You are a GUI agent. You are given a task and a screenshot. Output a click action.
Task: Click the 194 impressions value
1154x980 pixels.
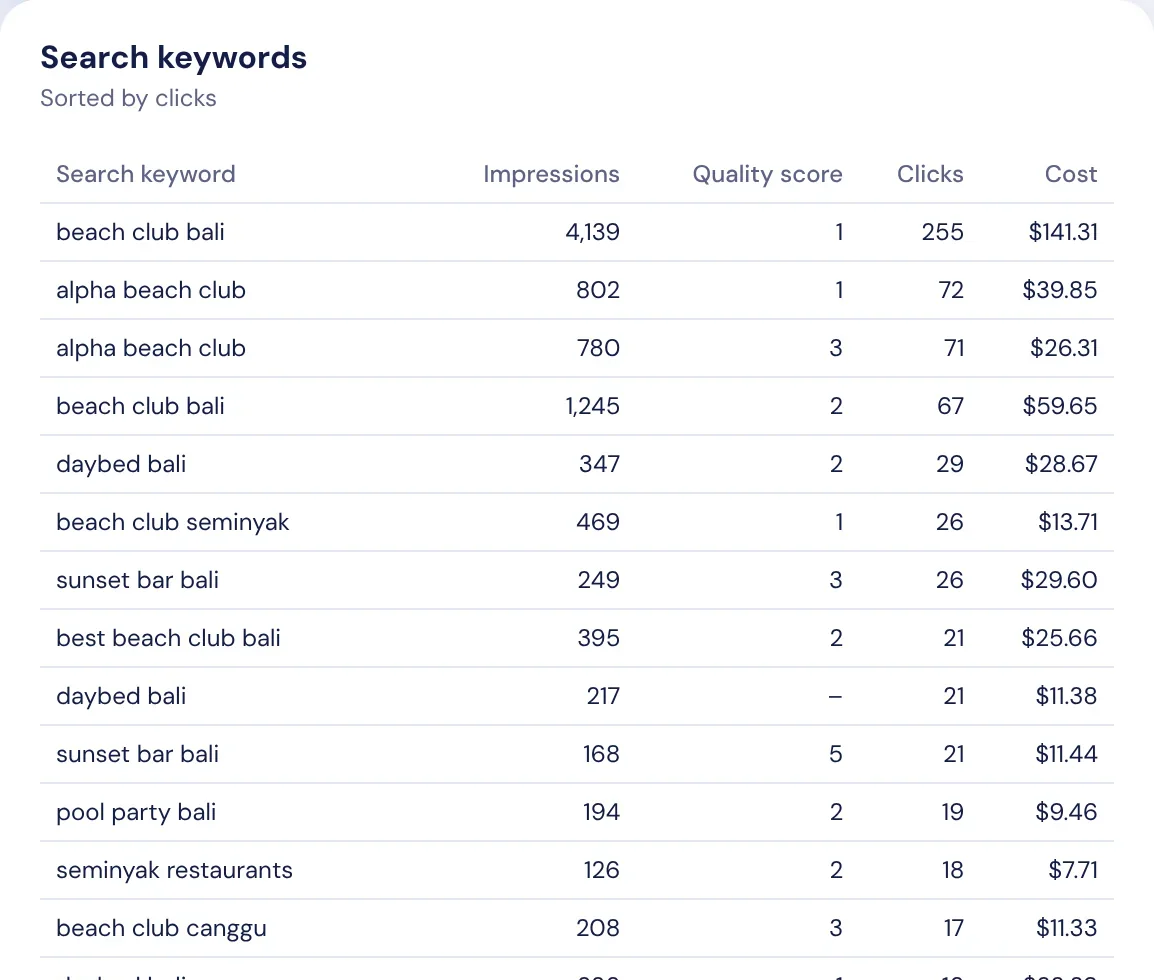601,812
